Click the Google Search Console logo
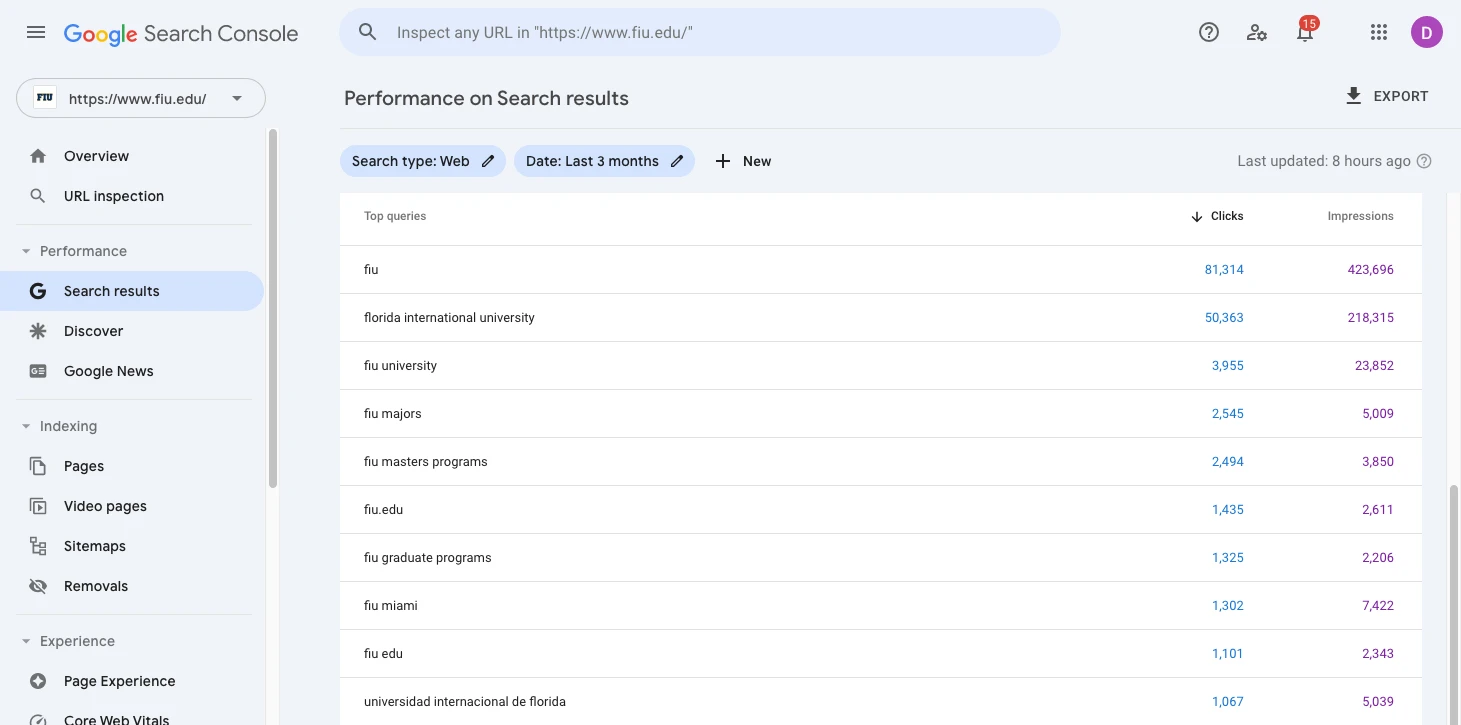 click(x=181, y=33)
